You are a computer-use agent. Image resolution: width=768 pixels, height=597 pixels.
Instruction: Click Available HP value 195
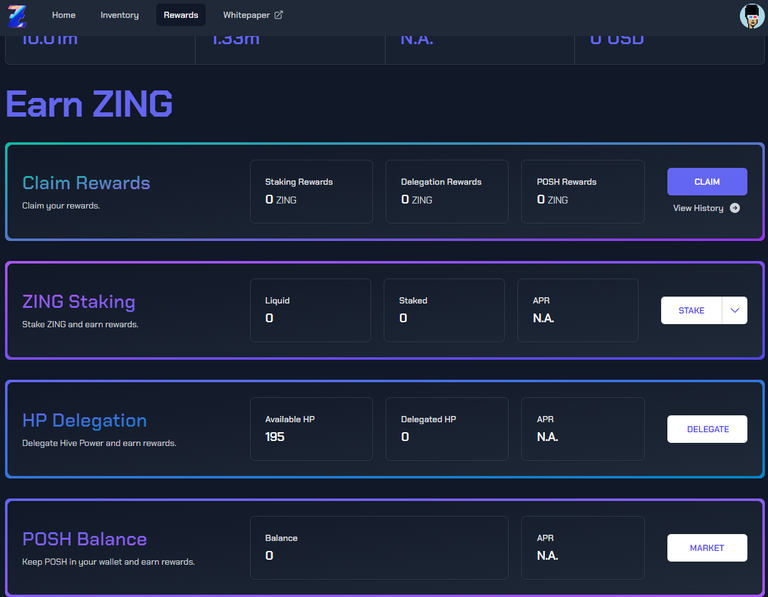coord(275,437)
